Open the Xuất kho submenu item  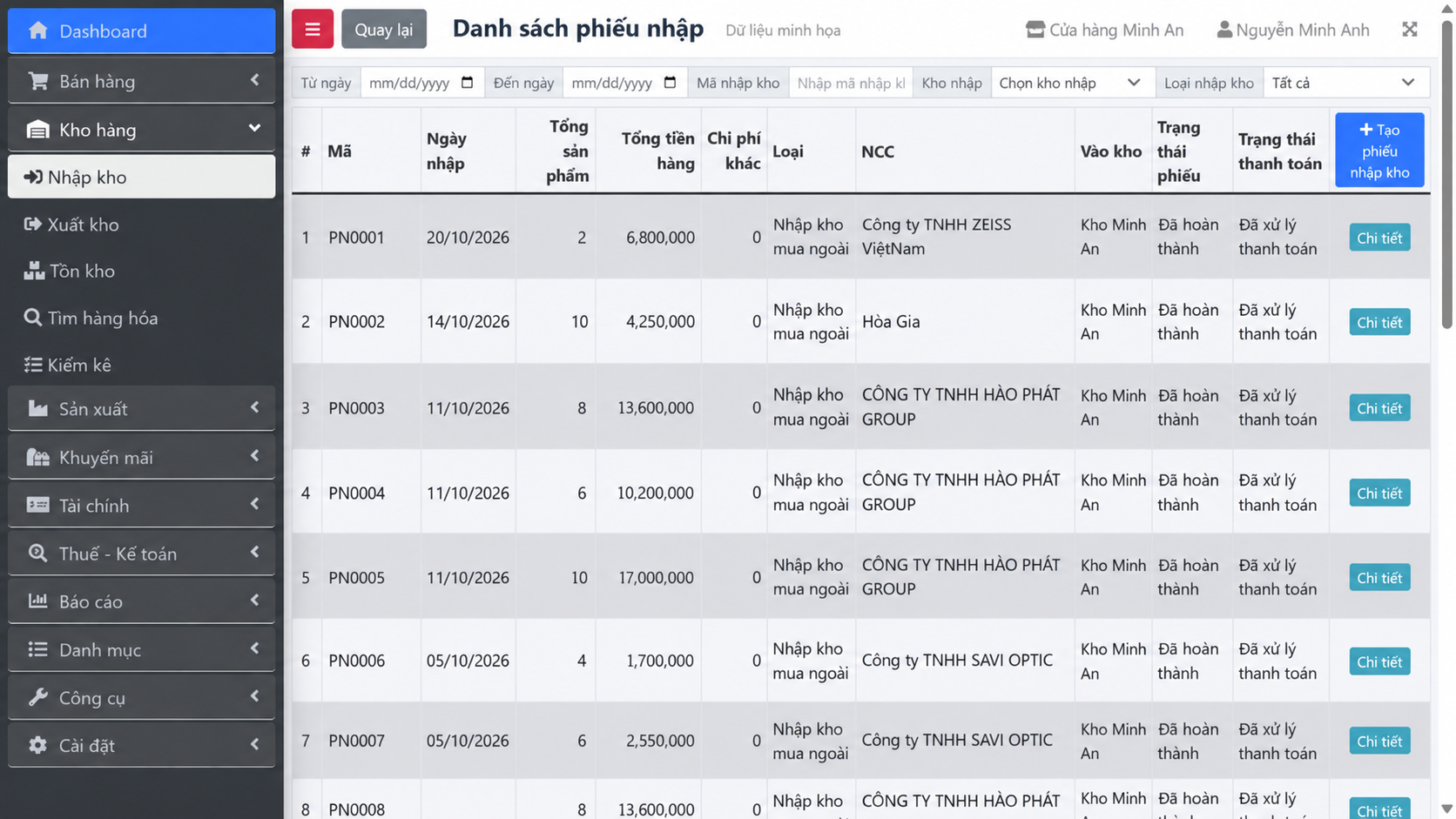tap(142, 225)
